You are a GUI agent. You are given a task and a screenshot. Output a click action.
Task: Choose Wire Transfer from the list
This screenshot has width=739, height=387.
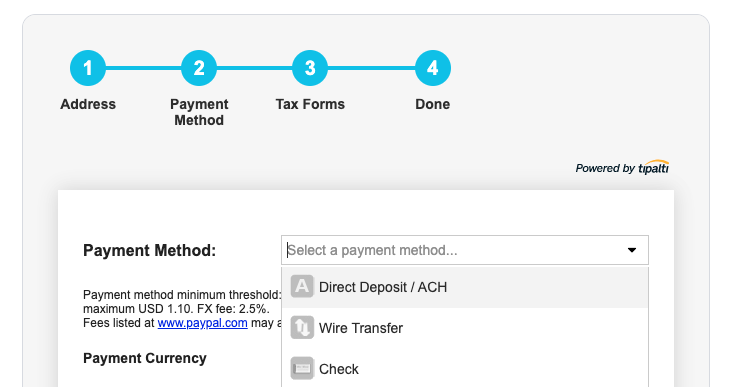tap(465, 328)
